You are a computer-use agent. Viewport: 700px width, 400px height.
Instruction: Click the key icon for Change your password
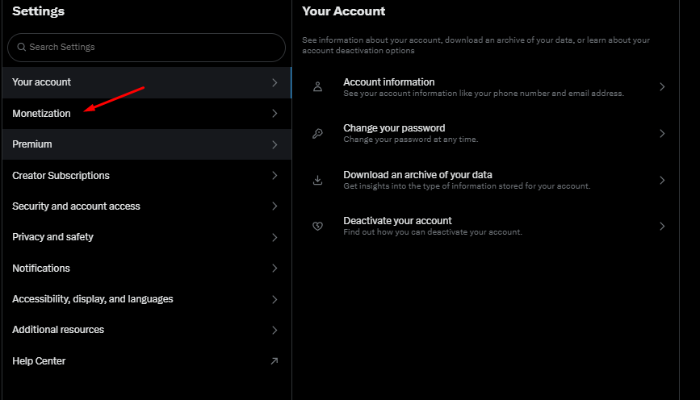pos(318,133)
